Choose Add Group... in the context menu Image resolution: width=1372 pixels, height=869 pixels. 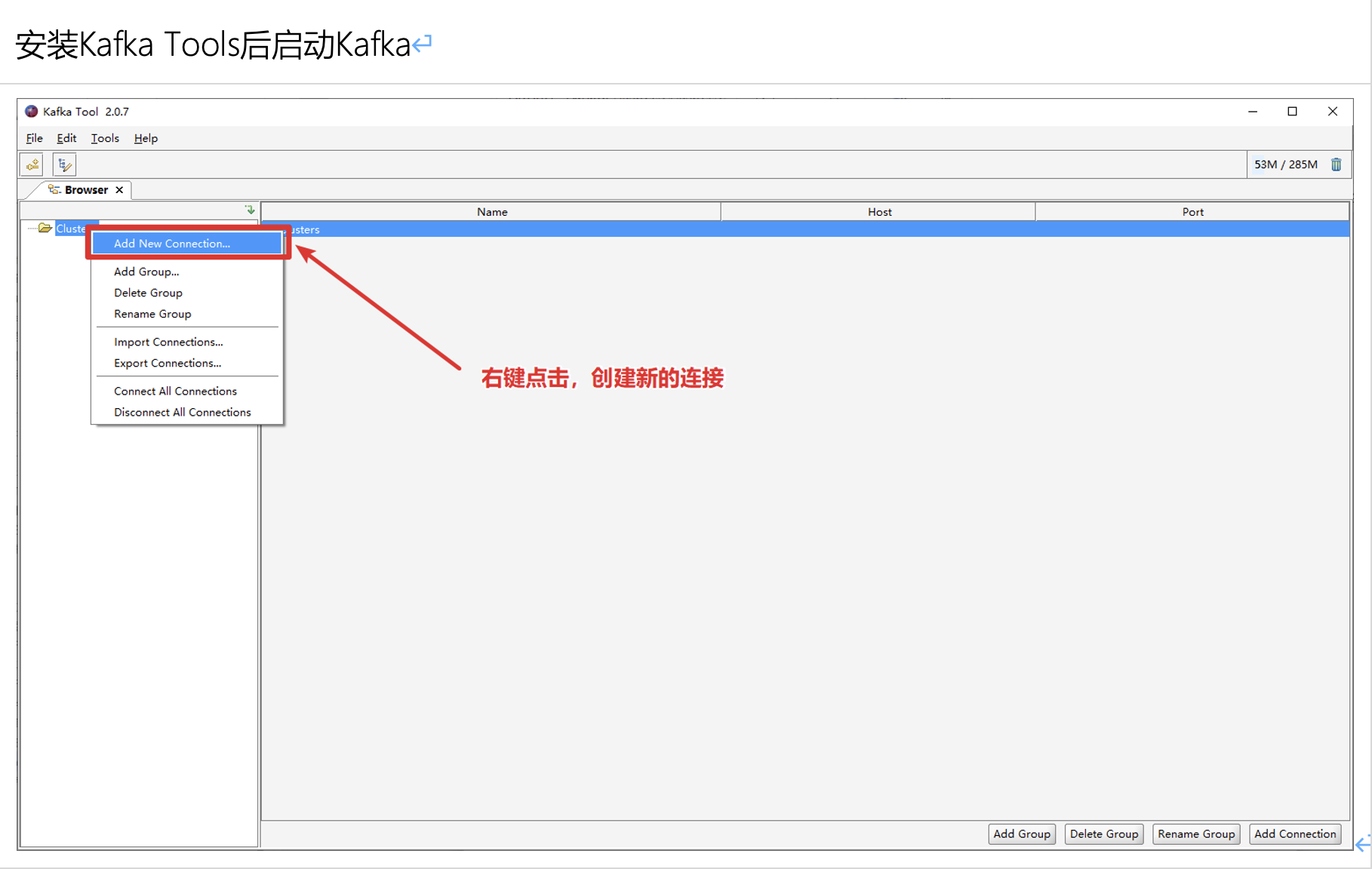tap(146, 272)
